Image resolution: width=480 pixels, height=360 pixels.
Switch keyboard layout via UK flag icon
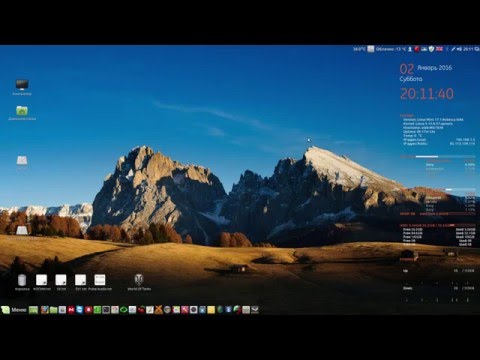pos(439,49)
